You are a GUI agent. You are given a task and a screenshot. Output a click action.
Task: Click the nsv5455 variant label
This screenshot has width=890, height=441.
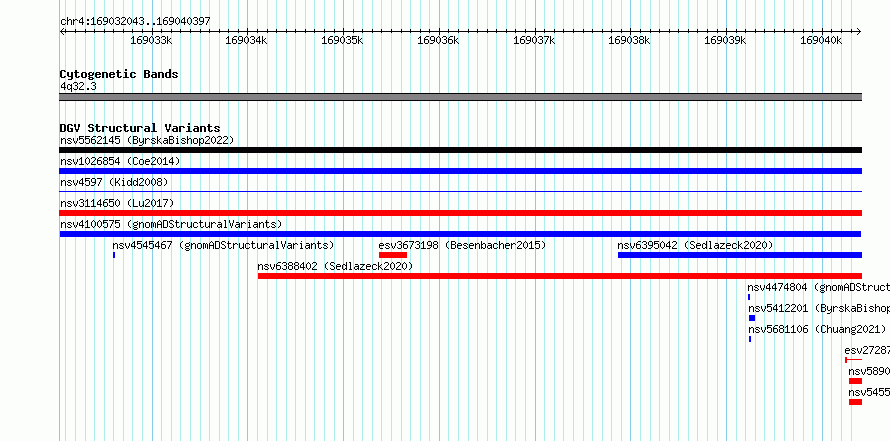click(x=869, y=392)
